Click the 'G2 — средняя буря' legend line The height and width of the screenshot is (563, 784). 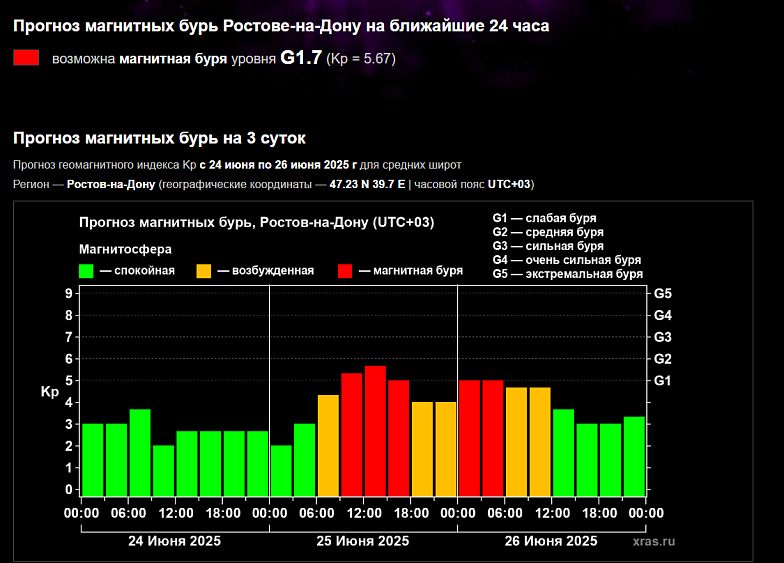[x=548, y=232]
